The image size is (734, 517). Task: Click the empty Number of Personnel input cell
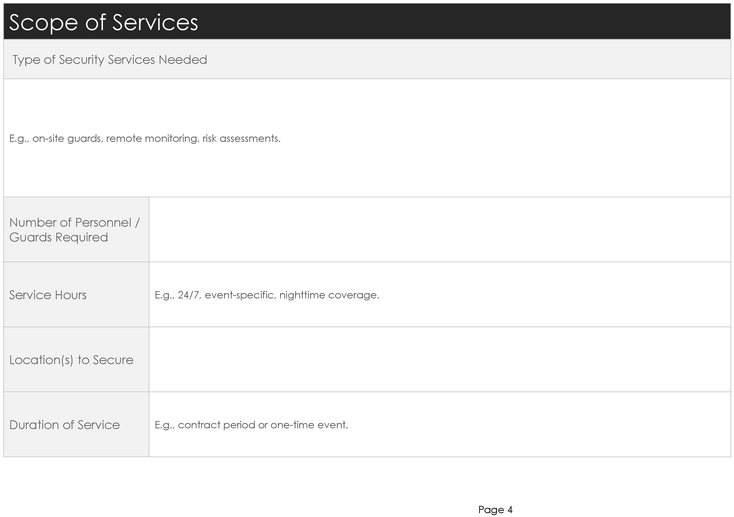pos(439,229)
